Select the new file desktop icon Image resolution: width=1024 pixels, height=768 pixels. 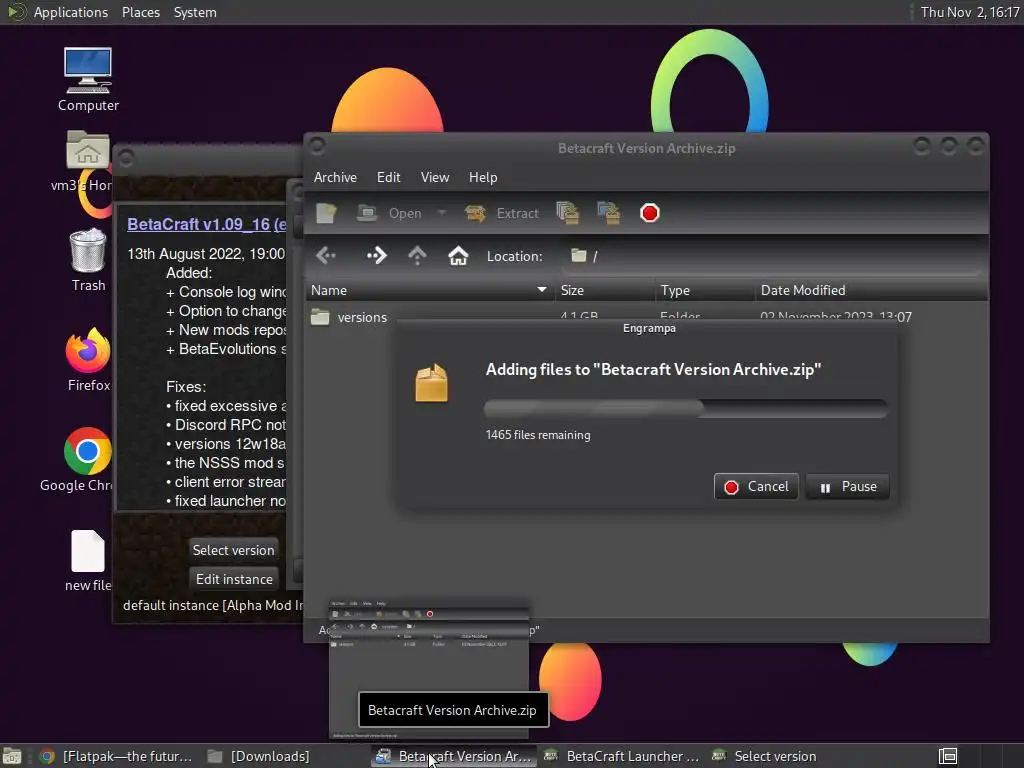coord(88,561)
